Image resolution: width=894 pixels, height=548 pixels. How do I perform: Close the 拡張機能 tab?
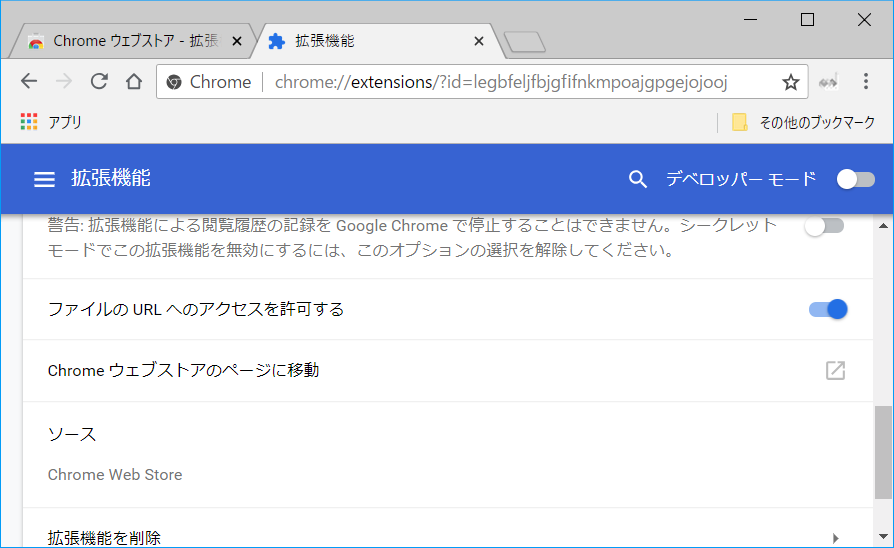tap(479, 41)
